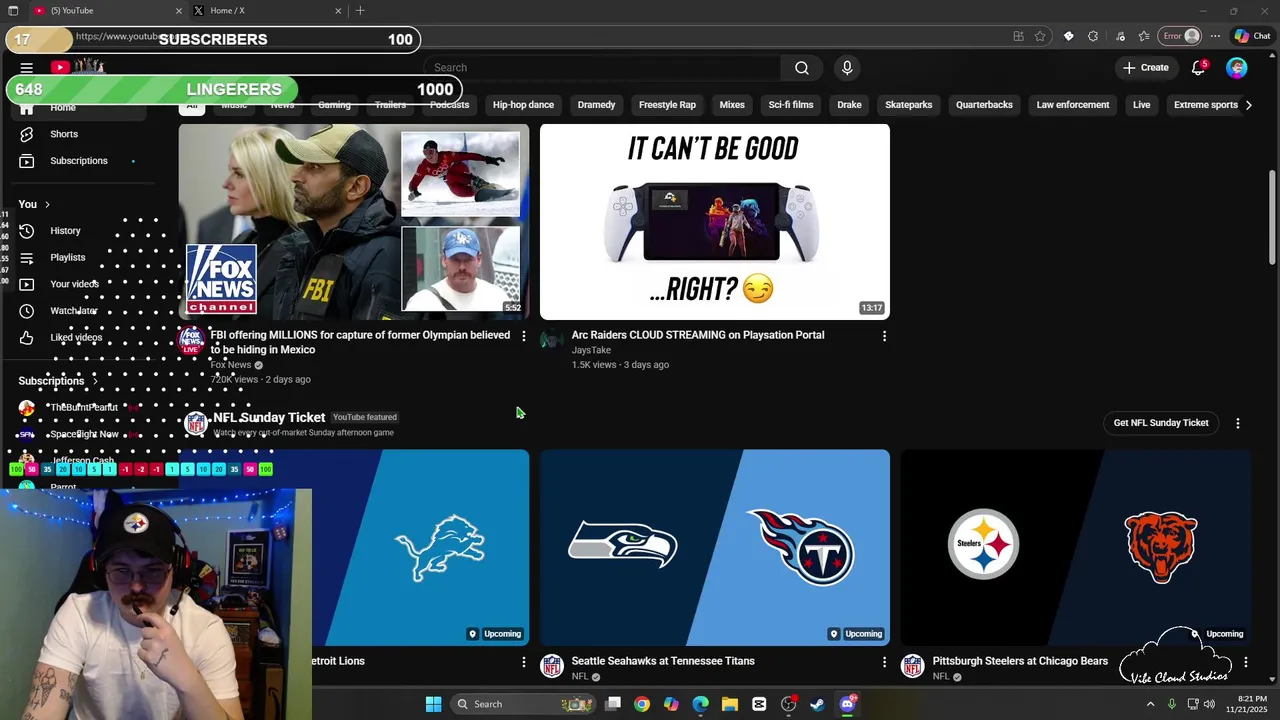Select the Hip-hop dance chip
The height and width of the screenshot is (720, 1280).
[x=523, y=105]
